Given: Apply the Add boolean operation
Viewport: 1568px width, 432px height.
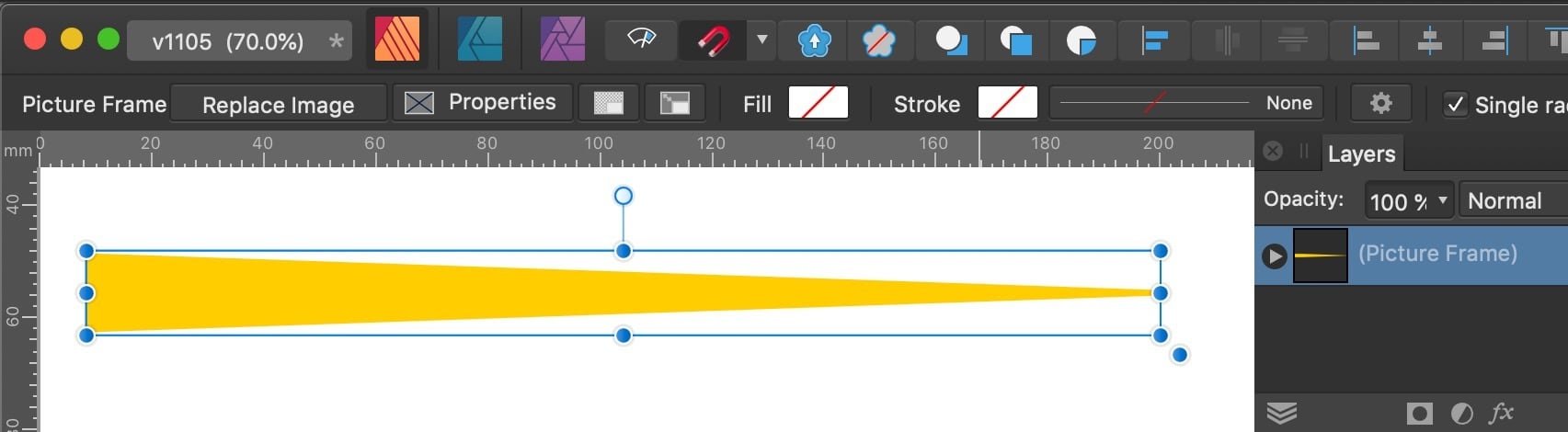Looking at the screenshot, I should tap(951, 40).
